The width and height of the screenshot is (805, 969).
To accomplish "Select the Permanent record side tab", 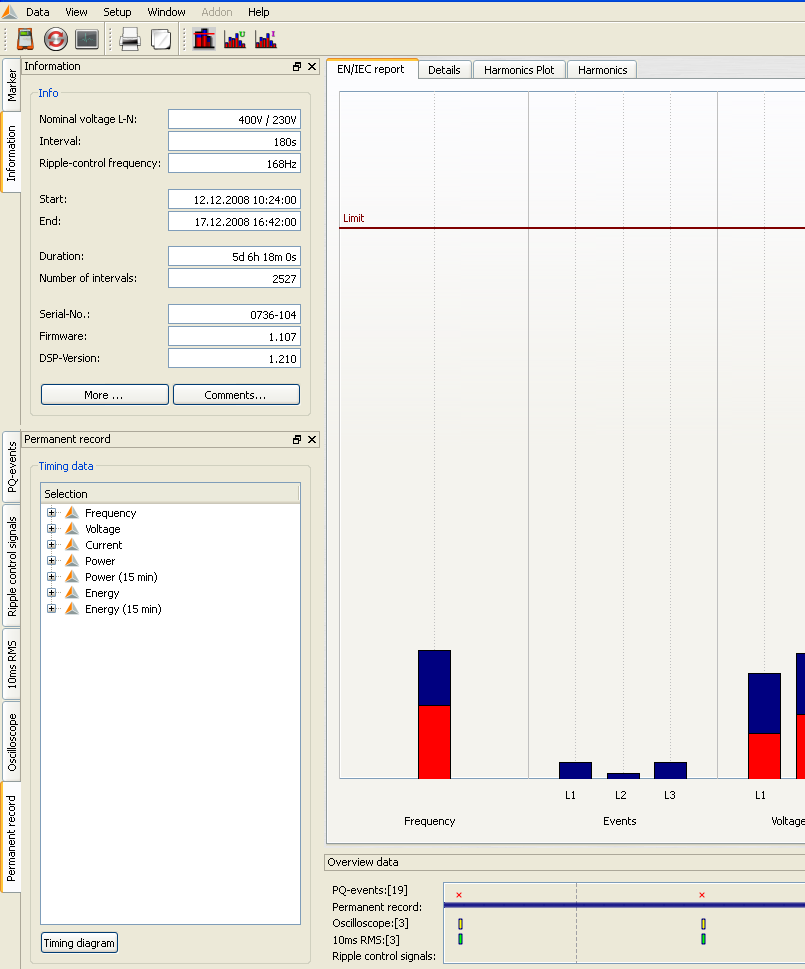I will pos(11,838).
